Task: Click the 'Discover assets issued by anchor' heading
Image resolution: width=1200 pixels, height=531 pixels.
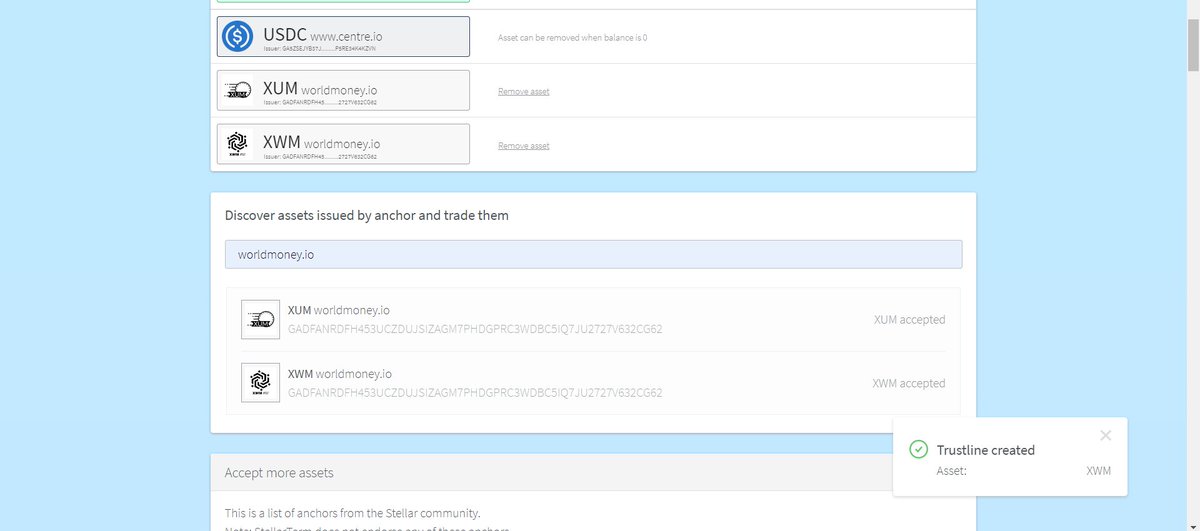Action: pos(367,215)
